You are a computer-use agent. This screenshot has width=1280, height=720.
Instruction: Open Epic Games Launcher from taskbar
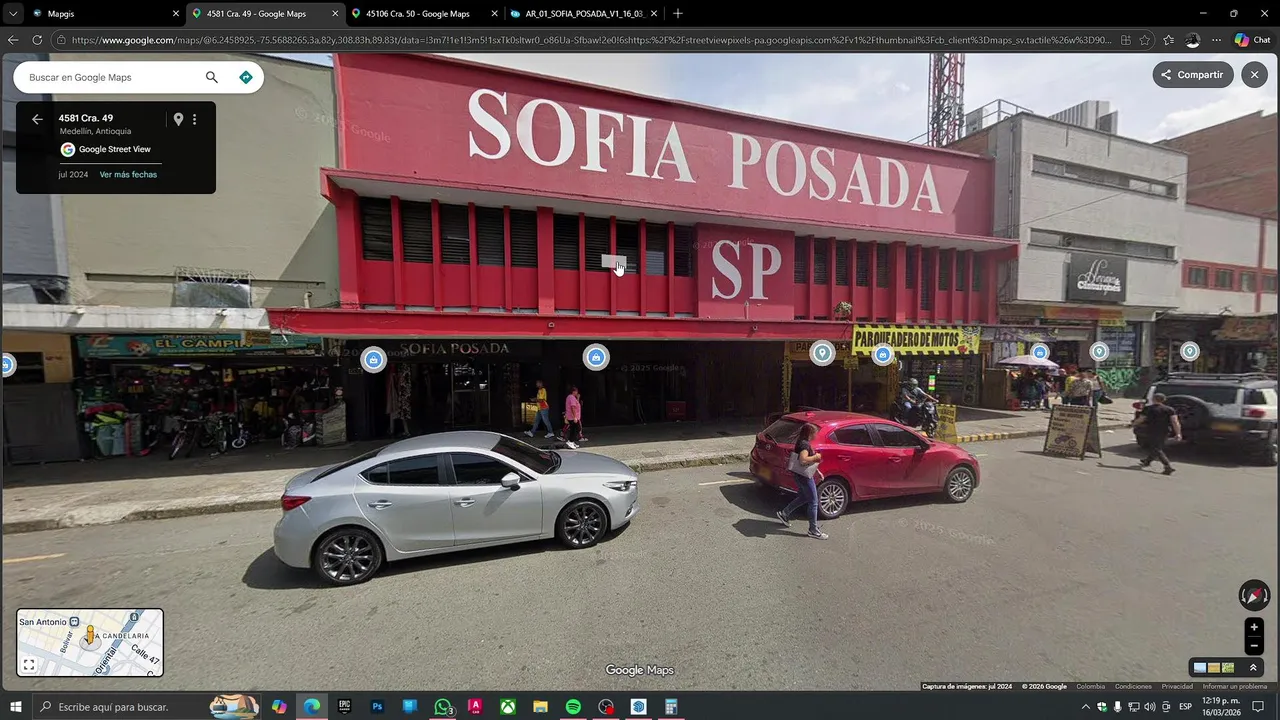345,707
